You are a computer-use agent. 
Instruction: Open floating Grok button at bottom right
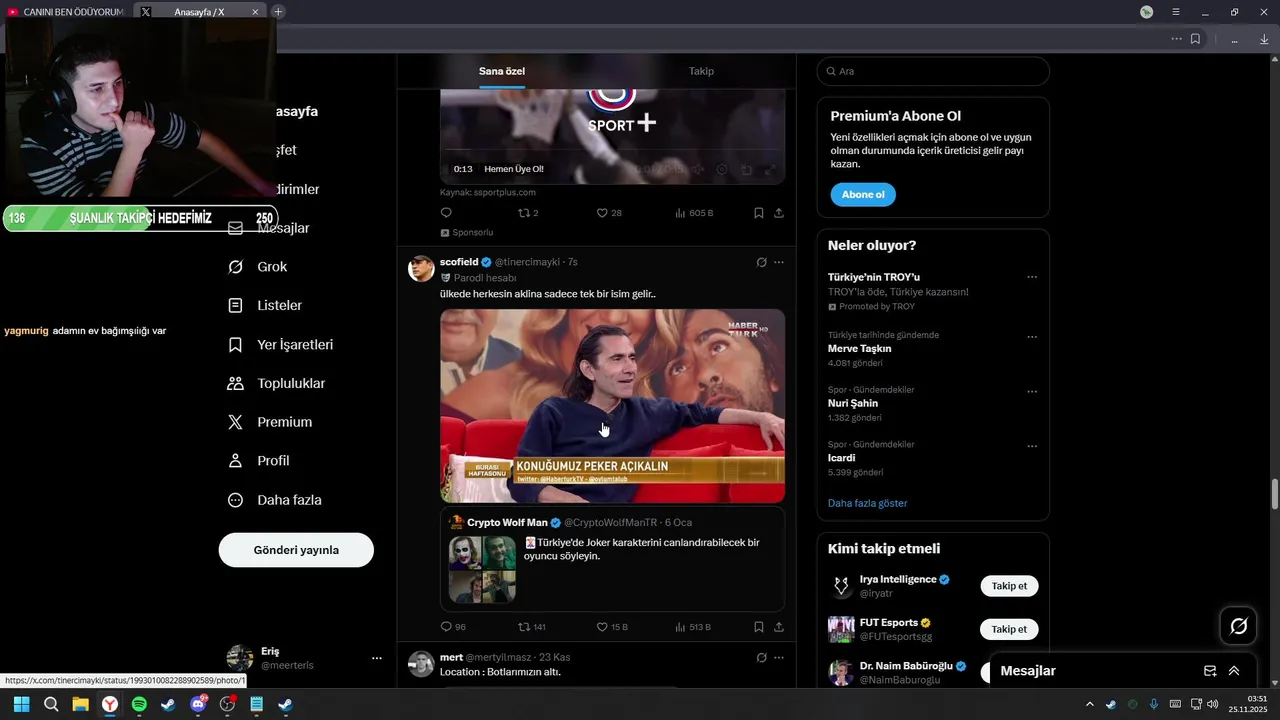click(x=1238, y=626)
